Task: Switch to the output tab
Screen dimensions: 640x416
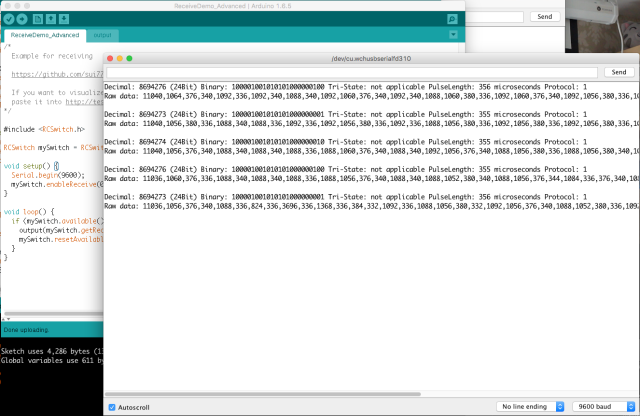Action: (102, 35)
